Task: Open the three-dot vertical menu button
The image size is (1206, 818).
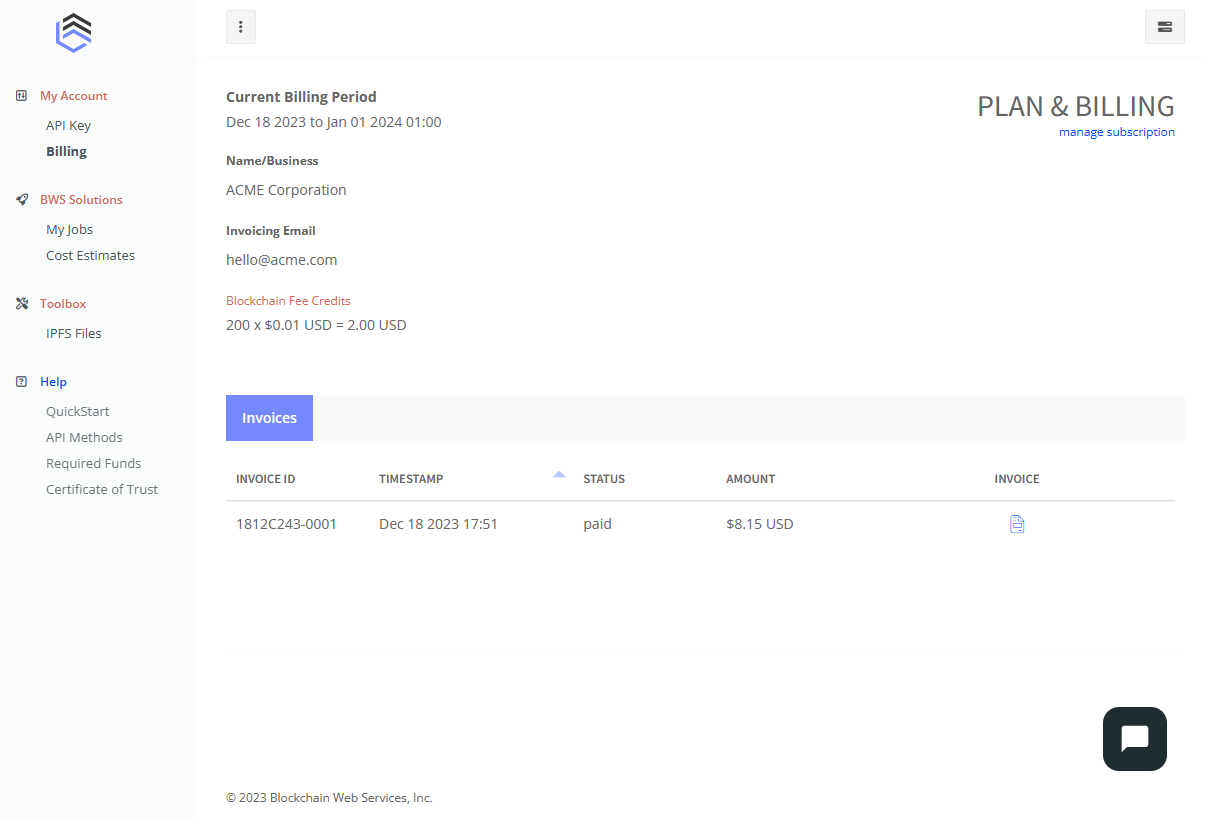Action: 241,27
